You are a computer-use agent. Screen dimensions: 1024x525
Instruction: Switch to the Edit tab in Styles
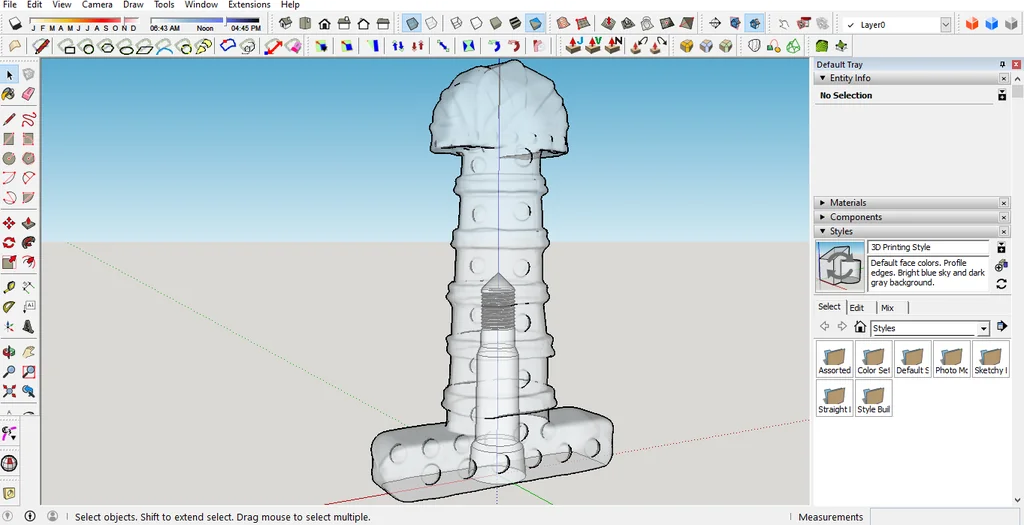pyautogui.click(x=857, y=308)
